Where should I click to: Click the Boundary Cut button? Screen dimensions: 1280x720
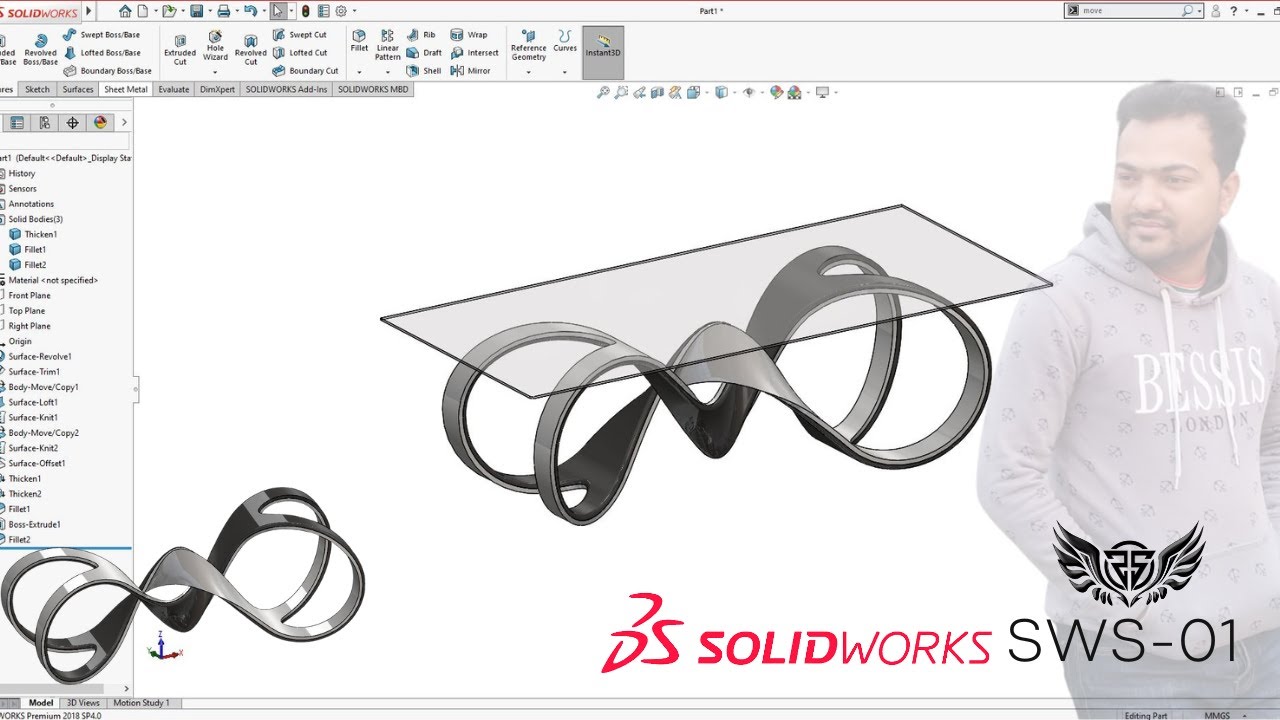pyautogui.click(x=305, y=71)
